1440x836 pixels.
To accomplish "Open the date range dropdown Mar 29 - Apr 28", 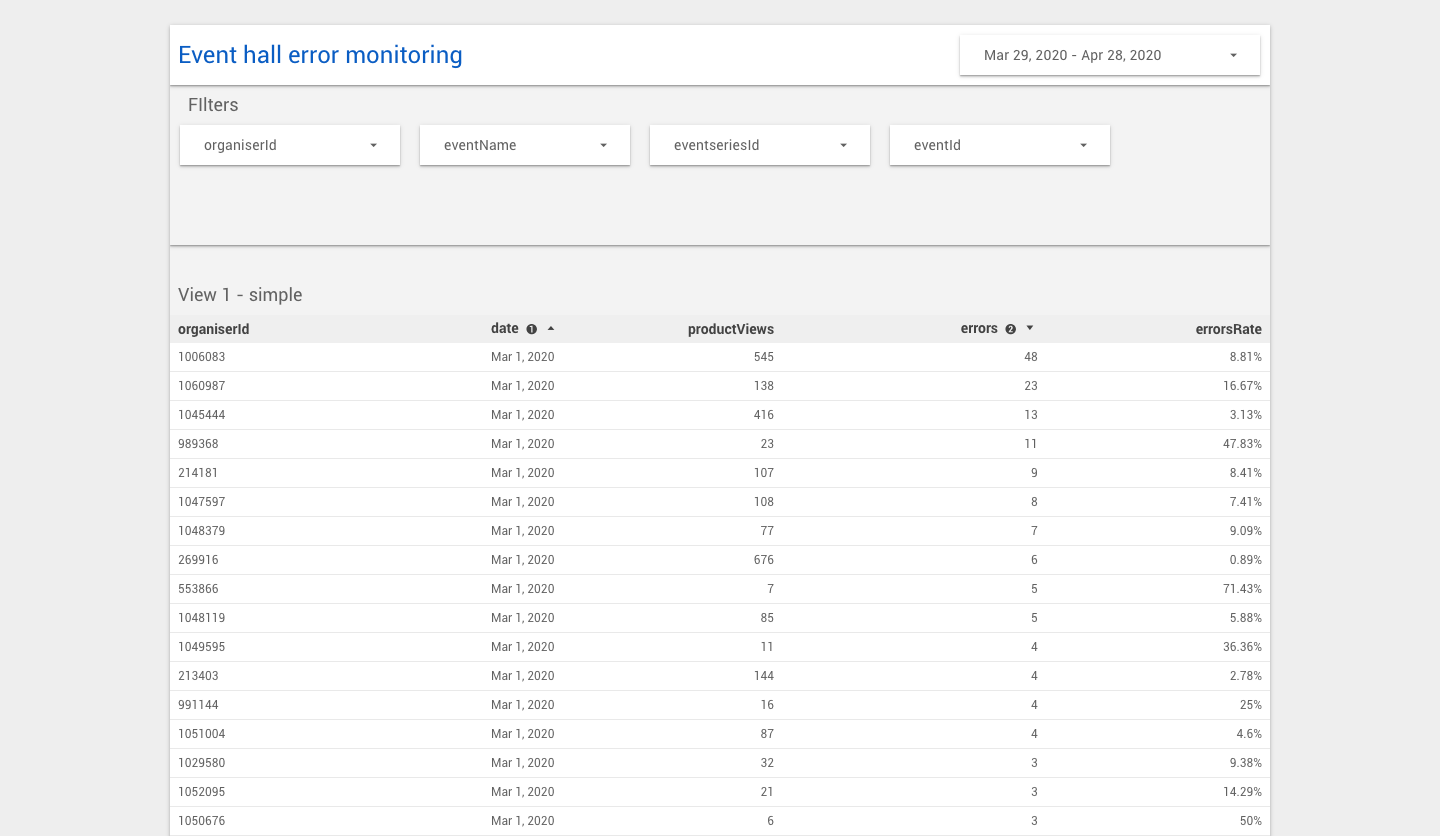I will pos(1110,55).
